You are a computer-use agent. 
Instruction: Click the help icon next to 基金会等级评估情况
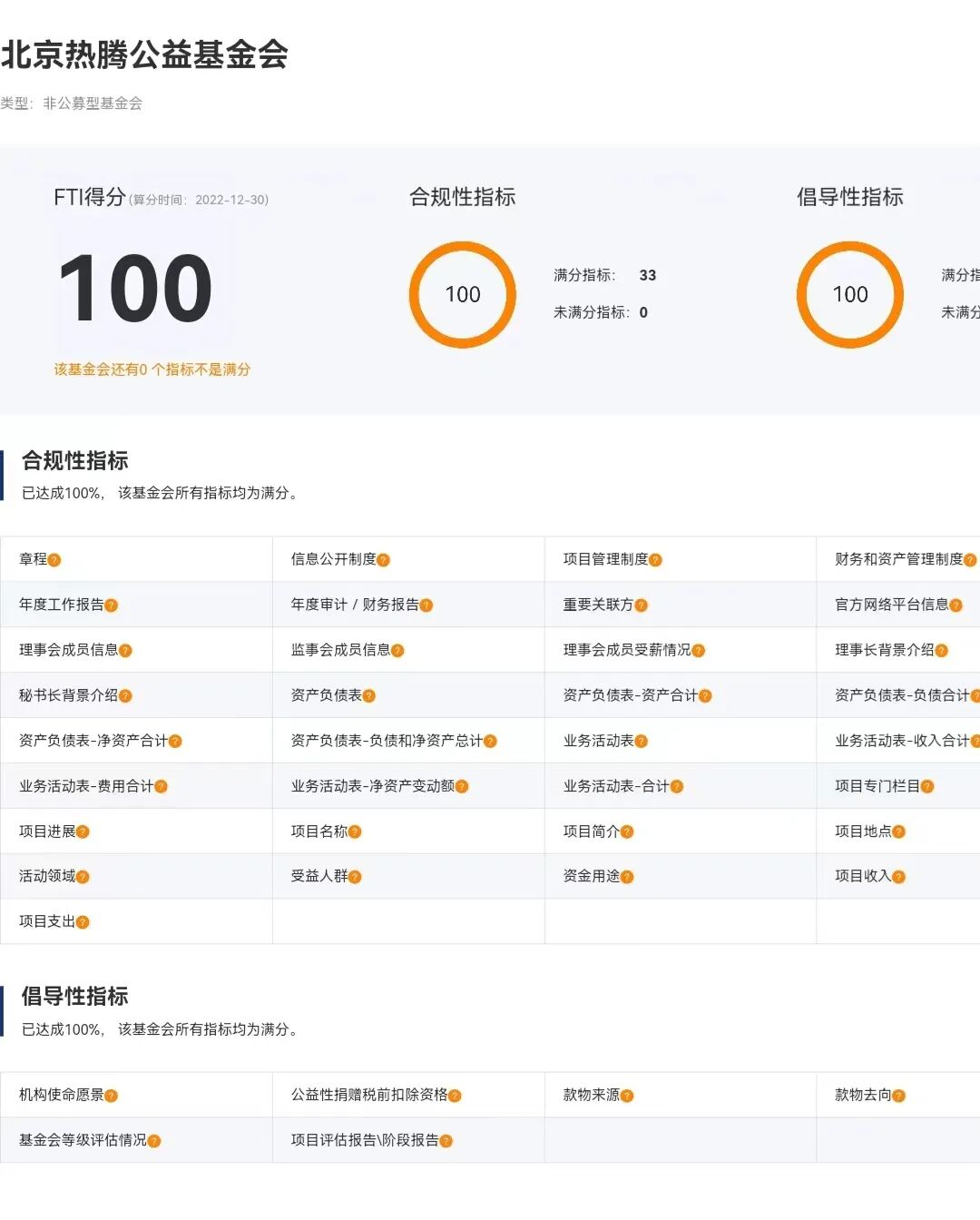pyautogui.click(x=157, y=1140)
